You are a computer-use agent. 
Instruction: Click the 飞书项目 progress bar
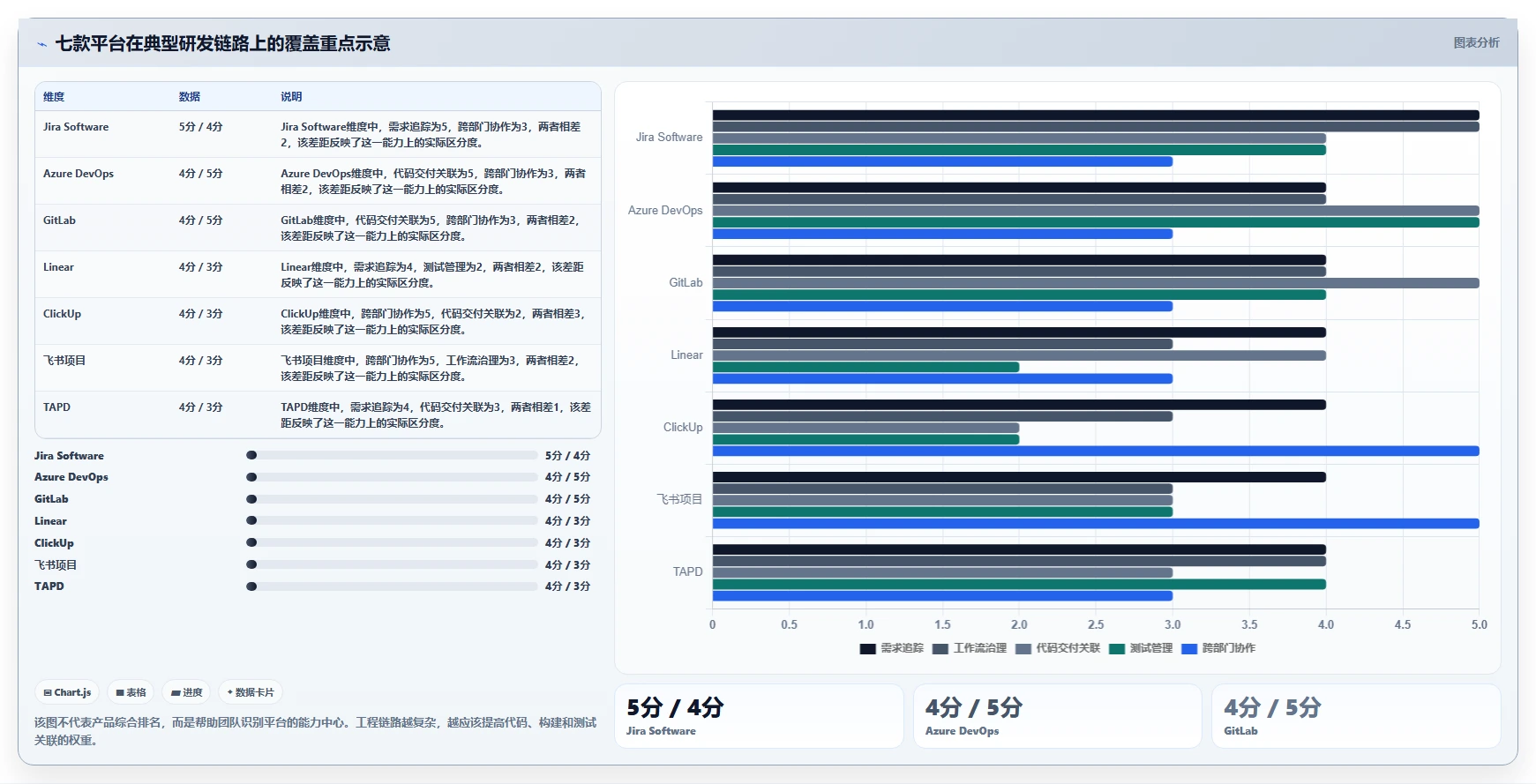click(392, 564)
